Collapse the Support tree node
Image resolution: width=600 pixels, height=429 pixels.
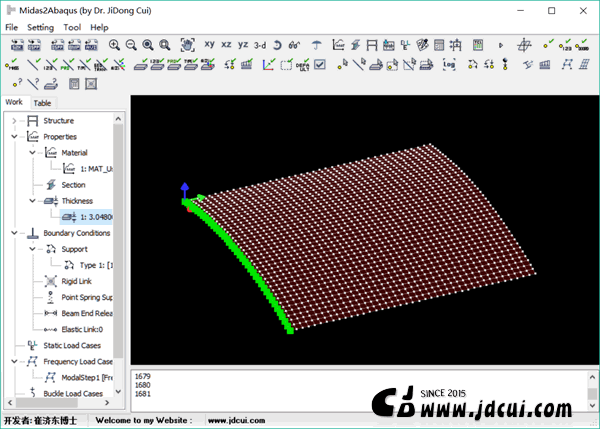coord(33,249)
